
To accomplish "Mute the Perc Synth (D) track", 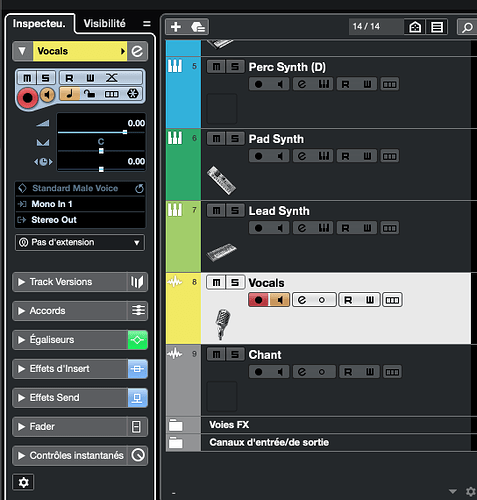I will [216, 67].
